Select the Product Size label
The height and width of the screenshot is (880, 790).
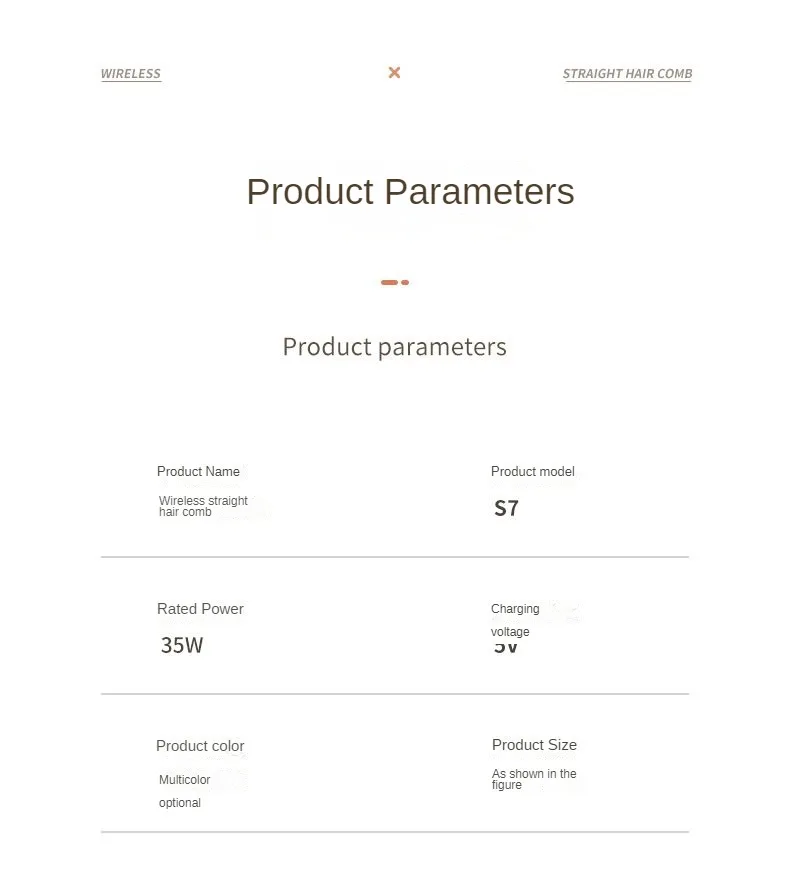[534, 745]
